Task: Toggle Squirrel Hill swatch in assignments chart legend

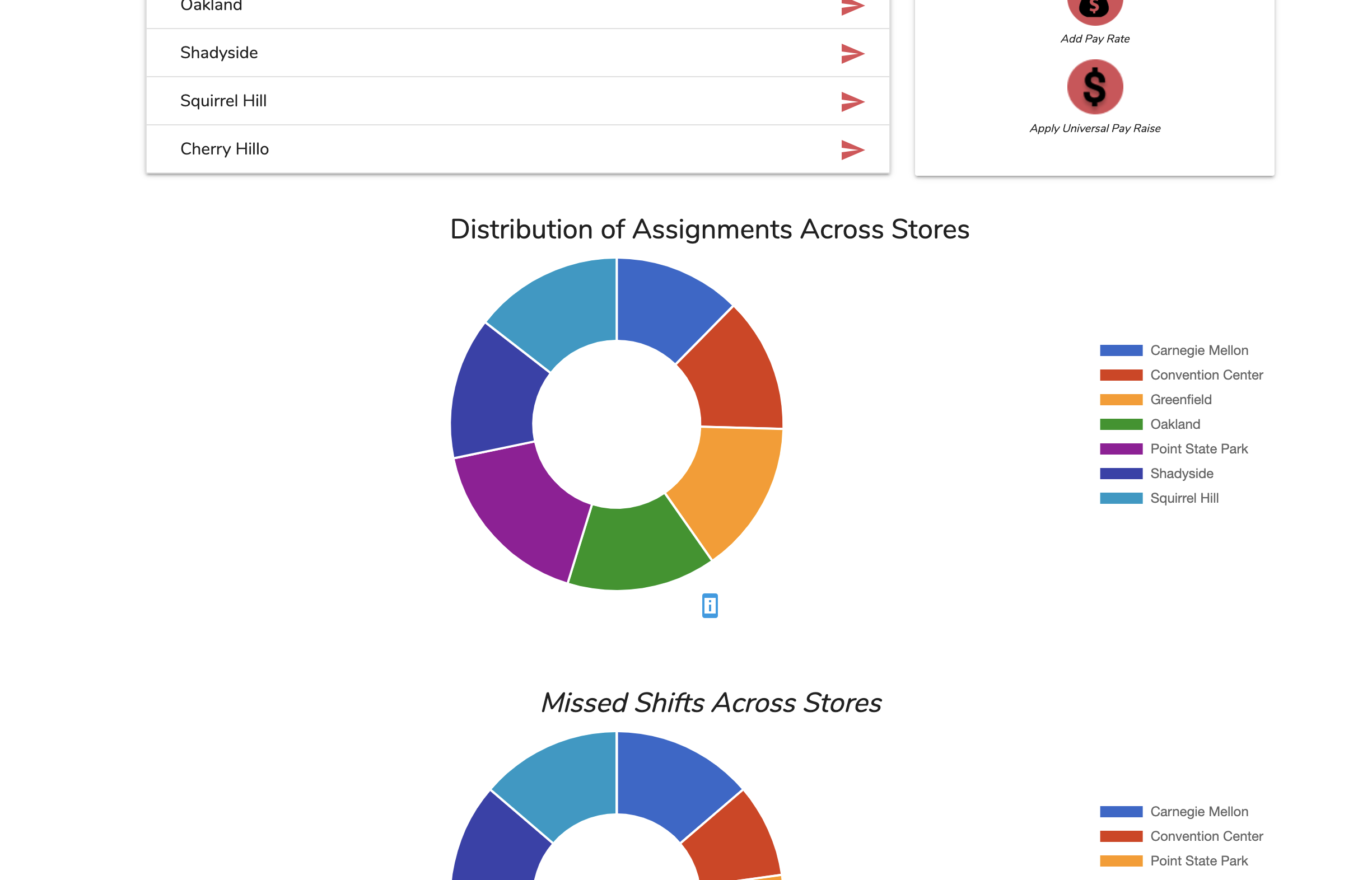Action: coord(1121,498)
